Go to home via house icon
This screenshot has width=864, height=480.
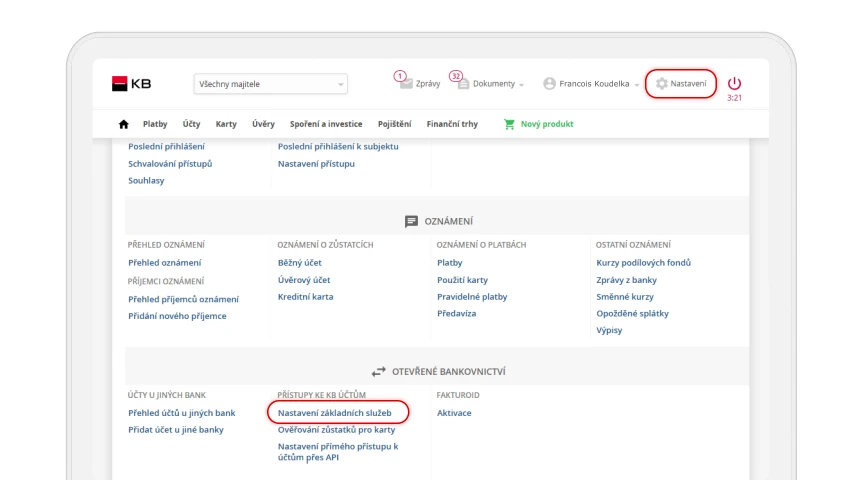pos(123,124)
